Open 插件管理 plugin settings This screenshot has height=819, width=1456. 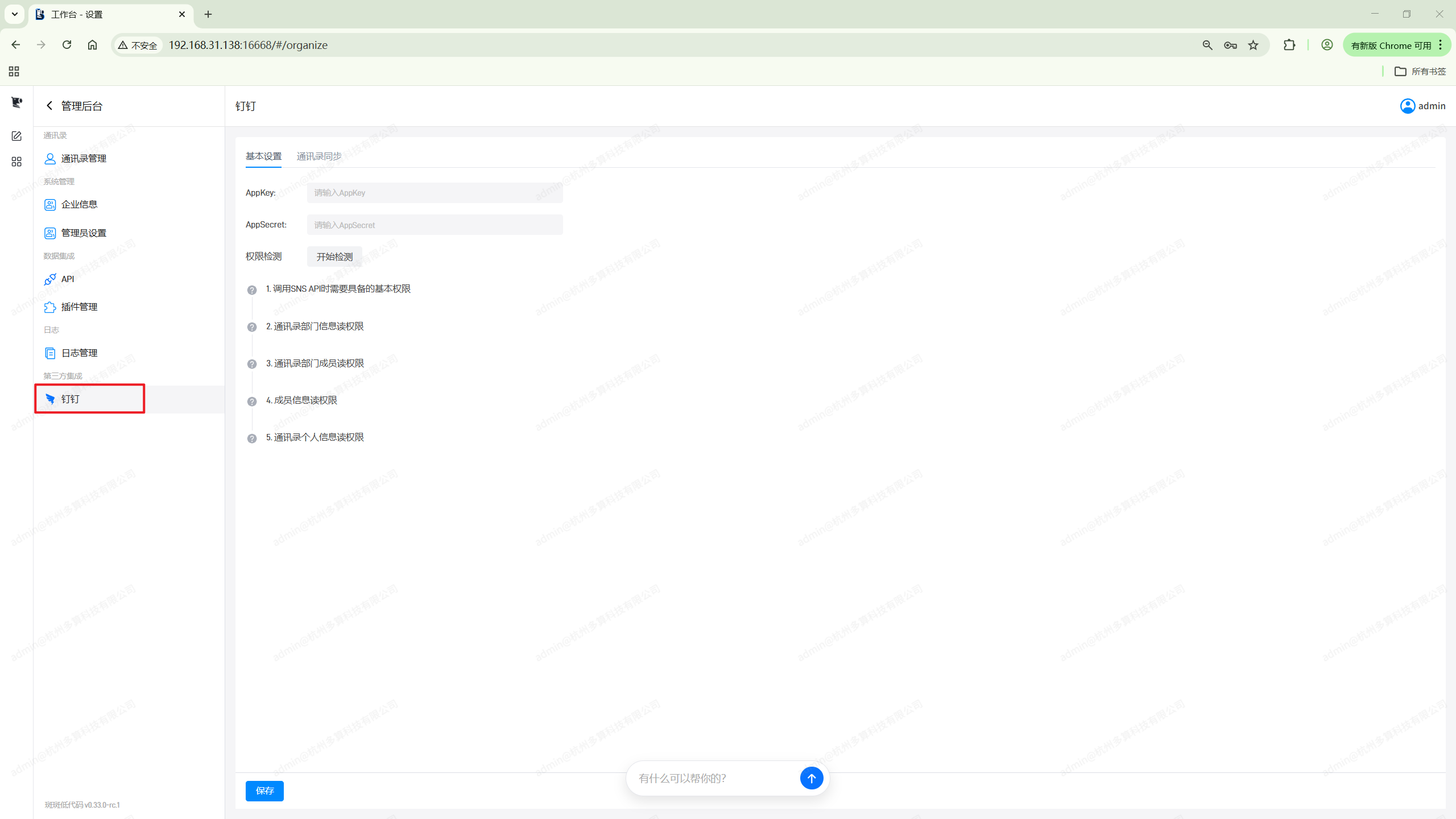[x=78, y=307]
